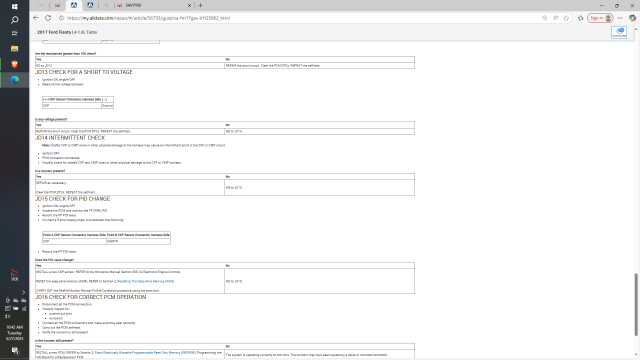Follow the GO to JD16 link under JD15

point(238,281)
